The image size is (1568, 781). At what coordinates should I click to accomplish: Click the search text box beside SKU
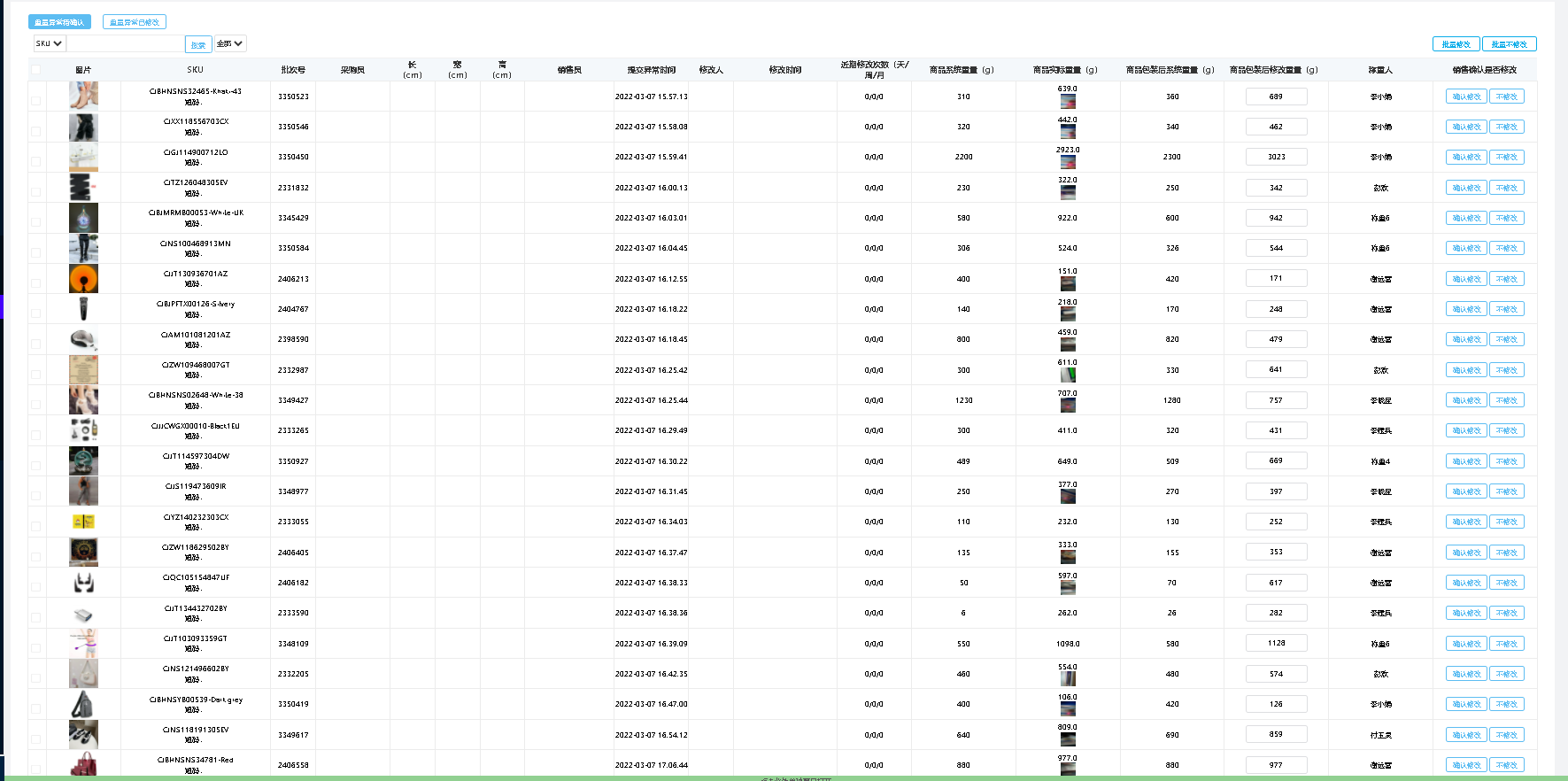tap(125, 43)
